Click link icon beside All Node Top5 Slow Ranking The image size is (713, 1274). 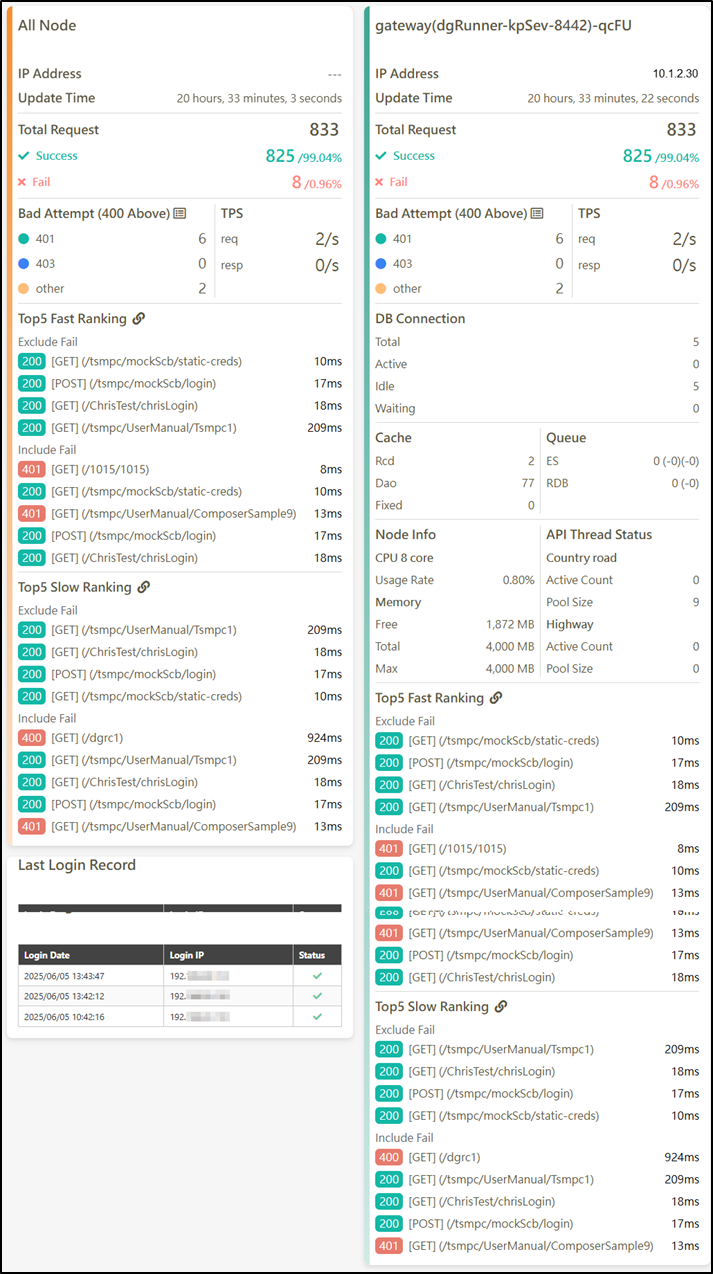point(143,587)
